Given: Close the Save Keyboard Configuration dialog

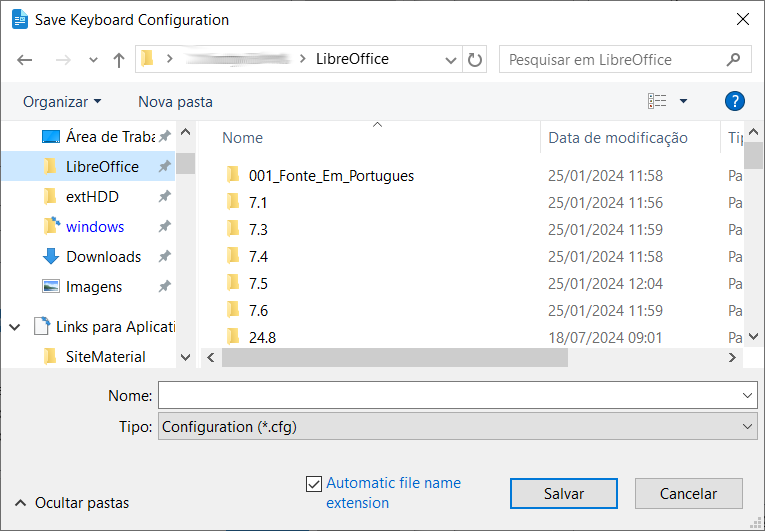Looking at the screenshot, I should click(743, 19).
